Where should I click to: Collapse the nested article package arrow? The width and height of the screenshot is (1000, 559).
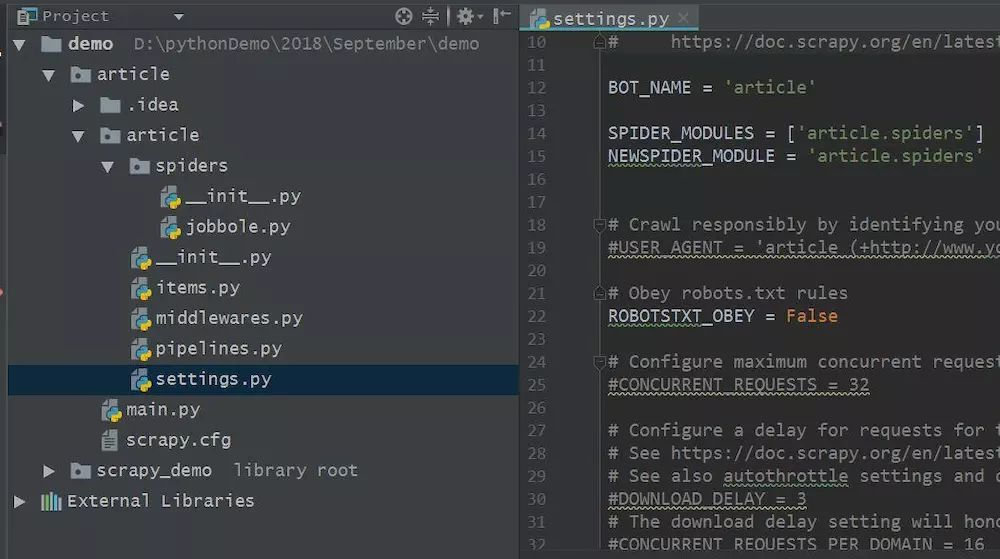(78, 136)
